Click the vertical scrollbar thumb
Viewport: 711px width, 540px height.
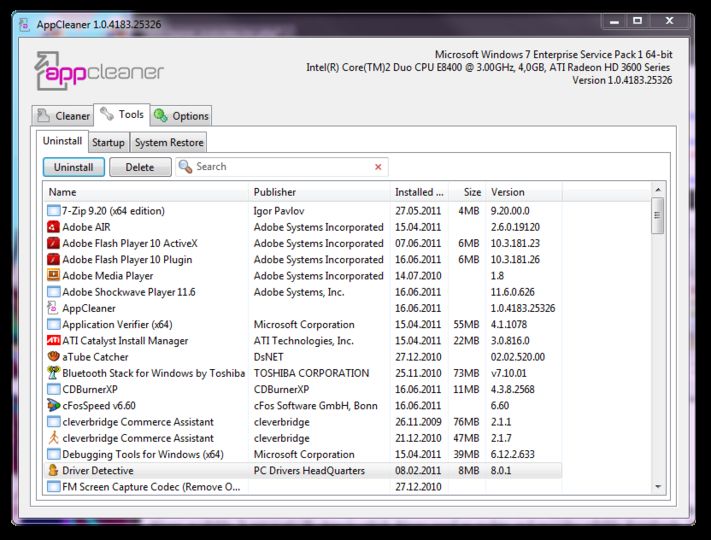658,215
